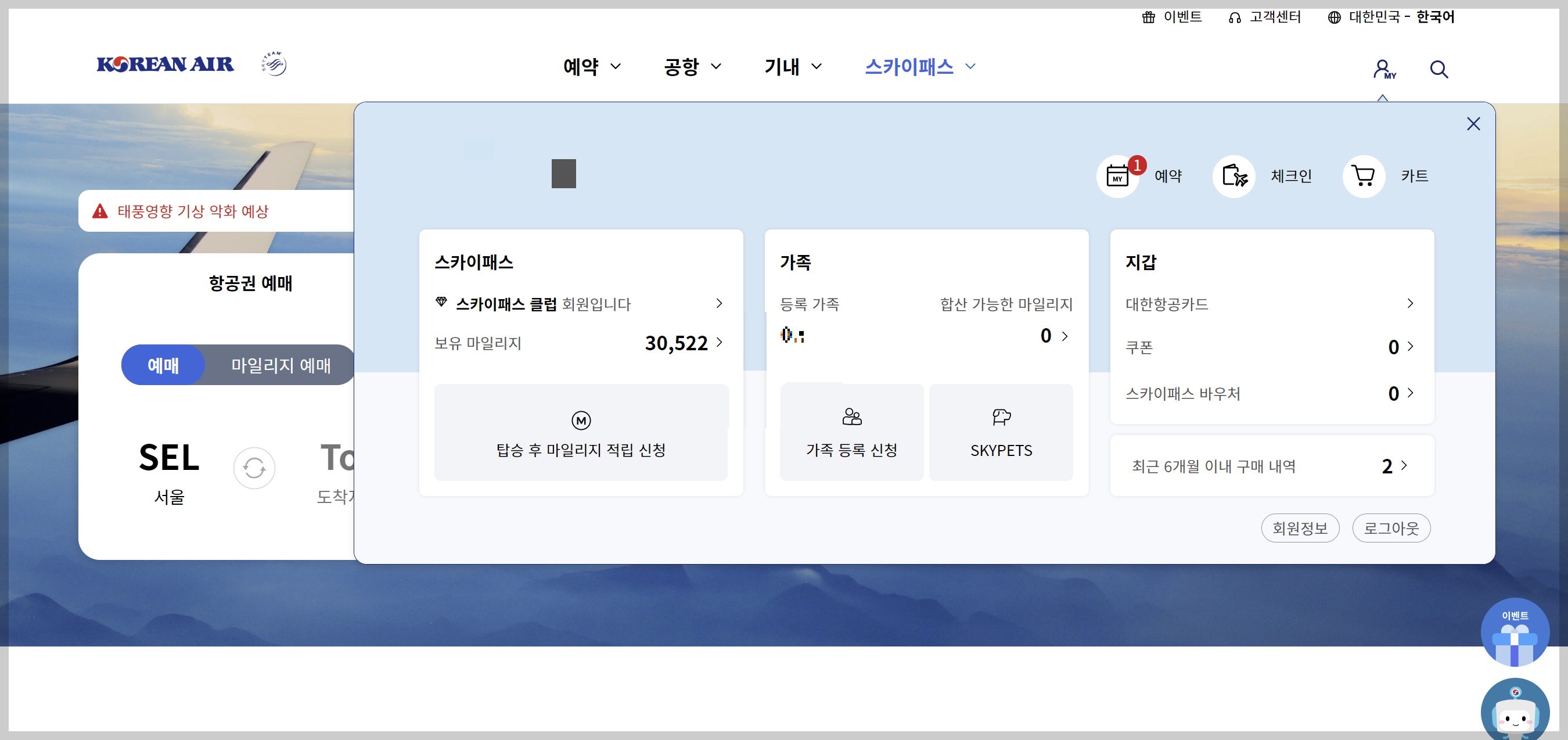1568x740 pixels.
Task: Click the 로그아웃 button
Action: click(x=1391, y=528)
